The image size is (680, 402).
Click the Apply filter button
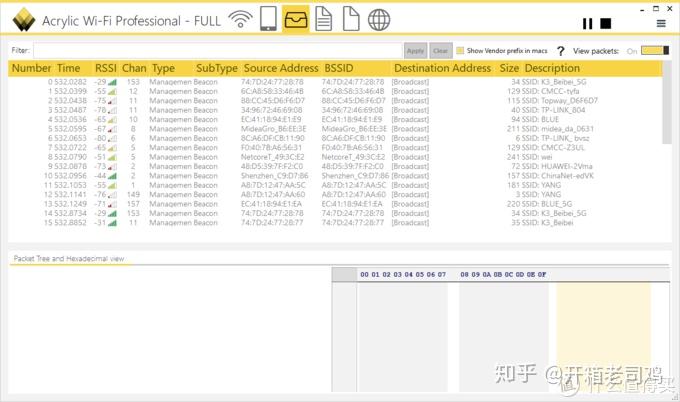click(x=415, y=51)
